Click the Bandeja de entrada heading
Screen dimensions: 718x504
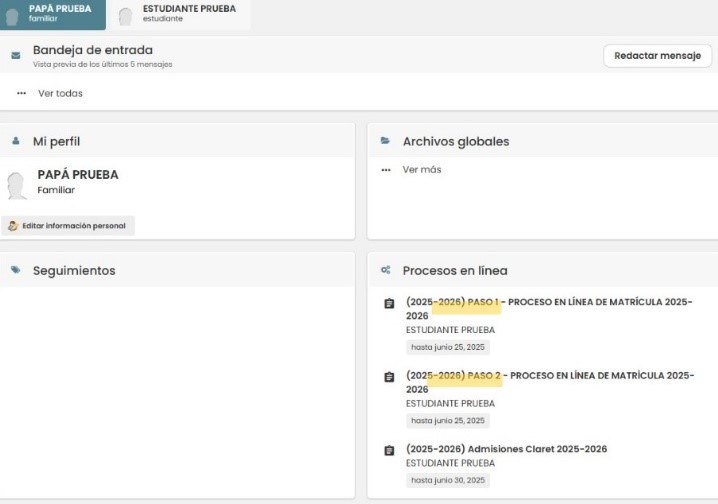click(x=92, y=50)
